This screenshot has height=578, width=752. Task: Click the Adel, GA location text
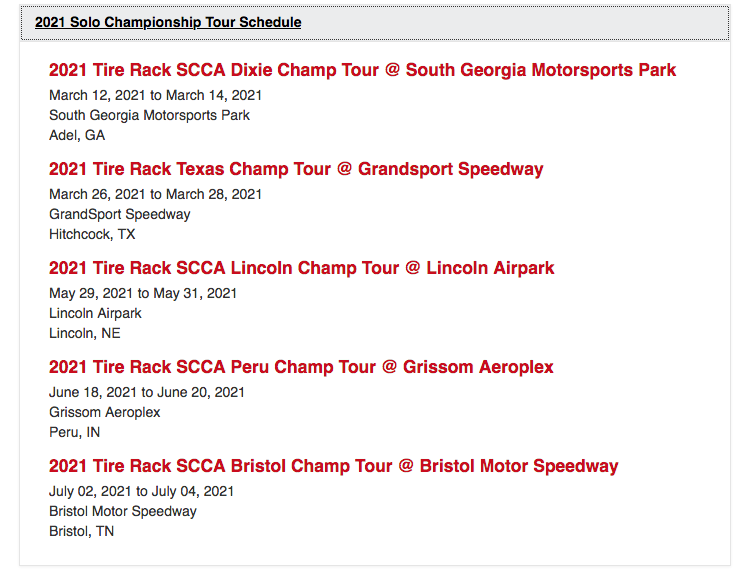pyautogui.click(x=77, y=135)
